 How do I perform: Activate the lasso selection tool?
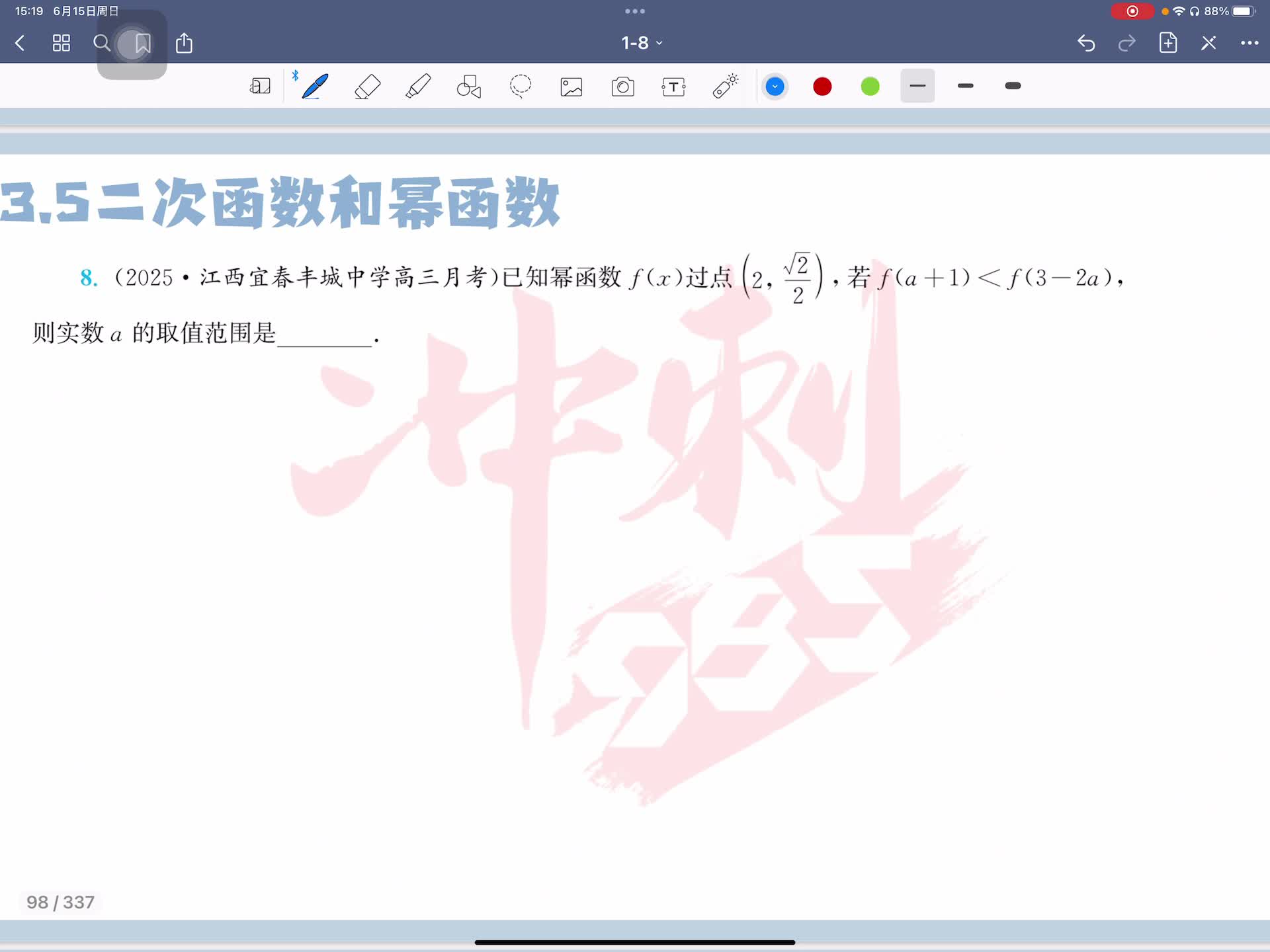click(521, 87)
